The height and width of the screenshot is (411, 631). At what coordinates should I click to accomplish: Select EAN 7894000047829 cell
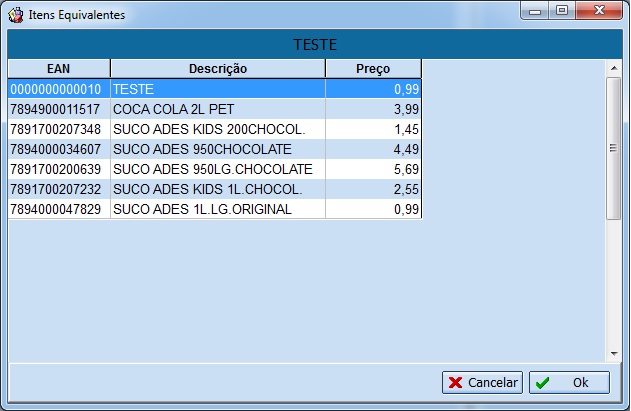click(x=59, y=209)
